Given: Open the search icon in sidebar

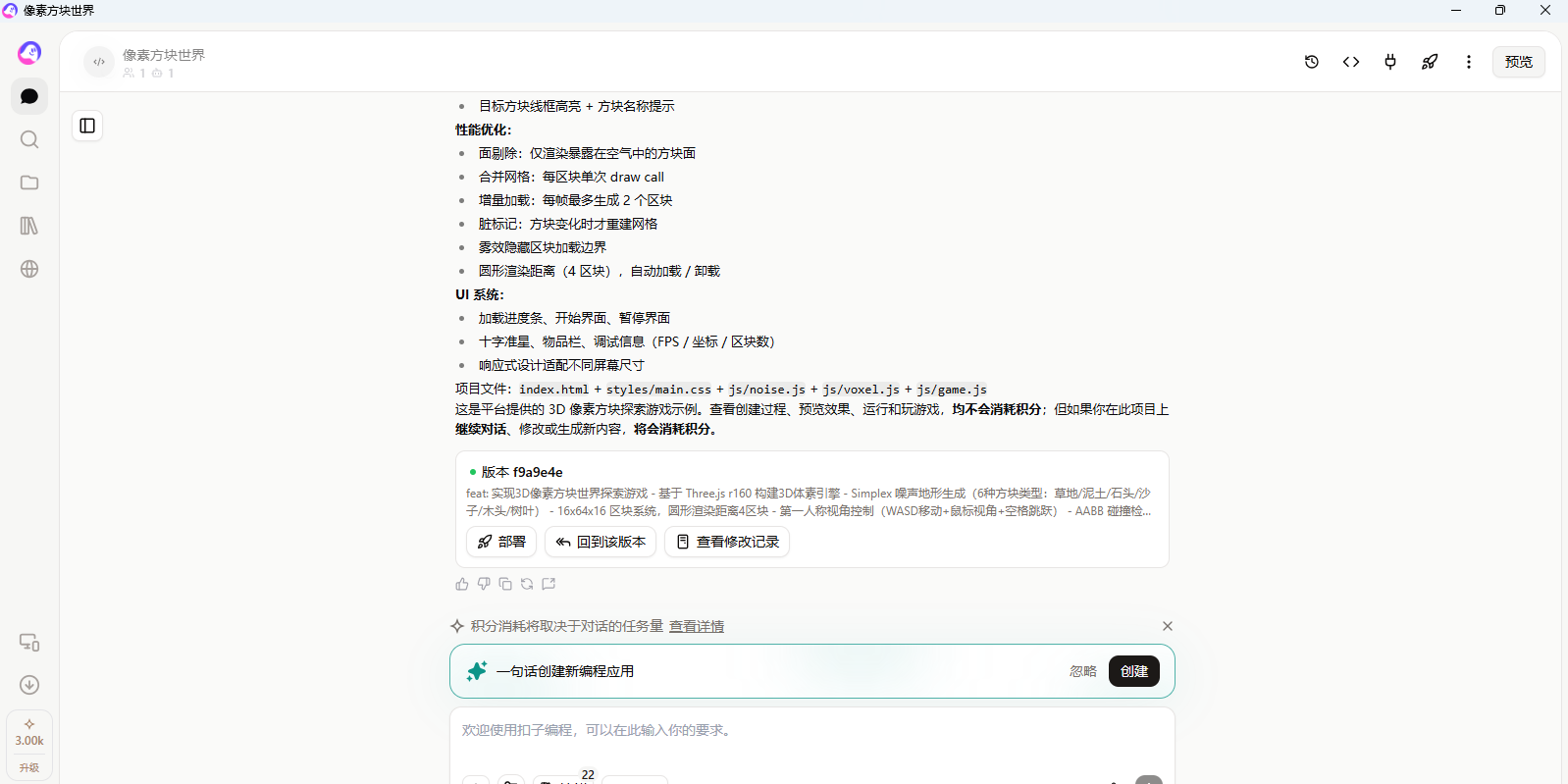Looking at the screenshot, I should (x=29, y=139).
